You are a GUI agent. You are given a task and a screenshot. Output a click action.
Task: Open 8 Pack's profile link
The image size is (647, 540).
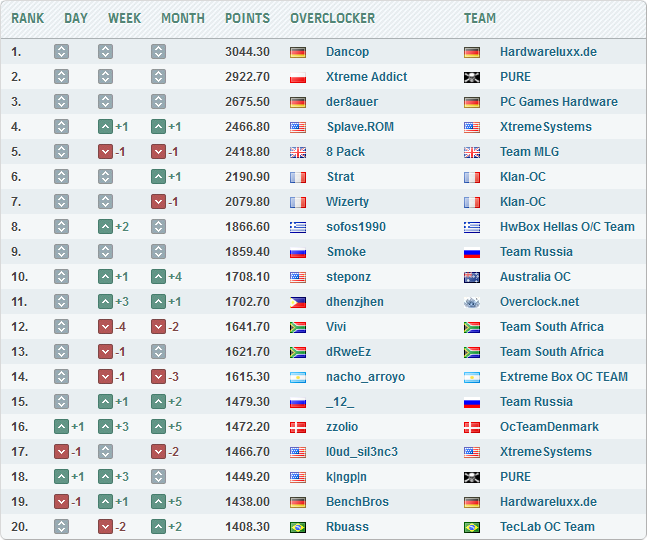click(x=345, y=152)
